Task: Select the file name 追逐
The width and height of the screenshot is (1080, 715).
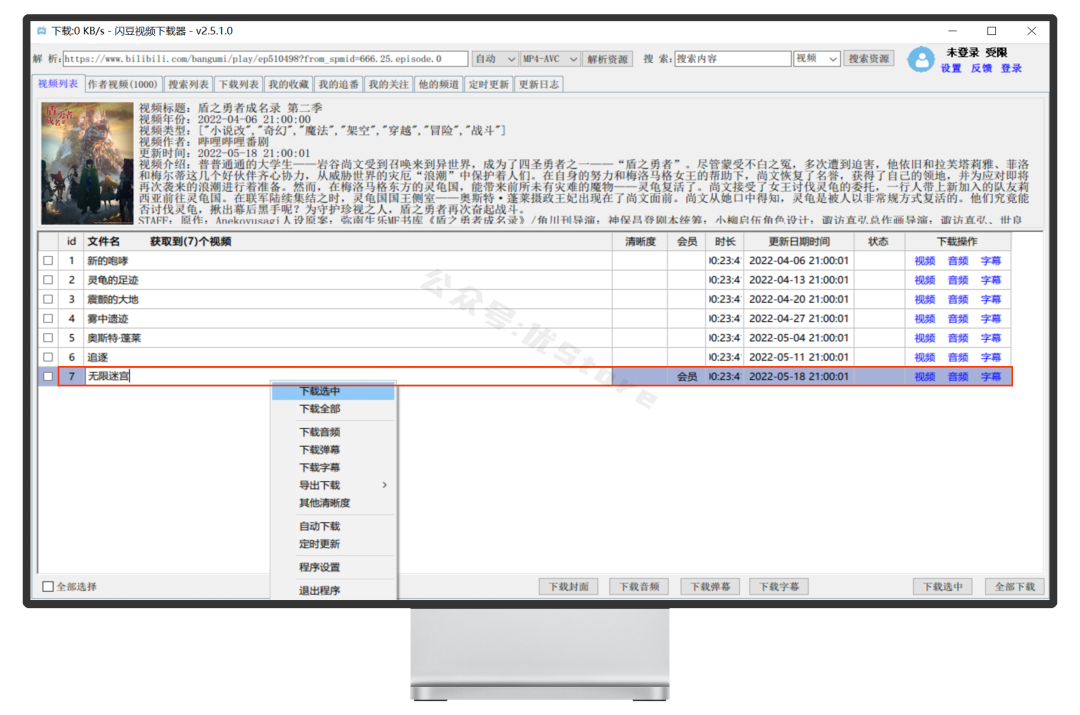Action: point(98,358)
